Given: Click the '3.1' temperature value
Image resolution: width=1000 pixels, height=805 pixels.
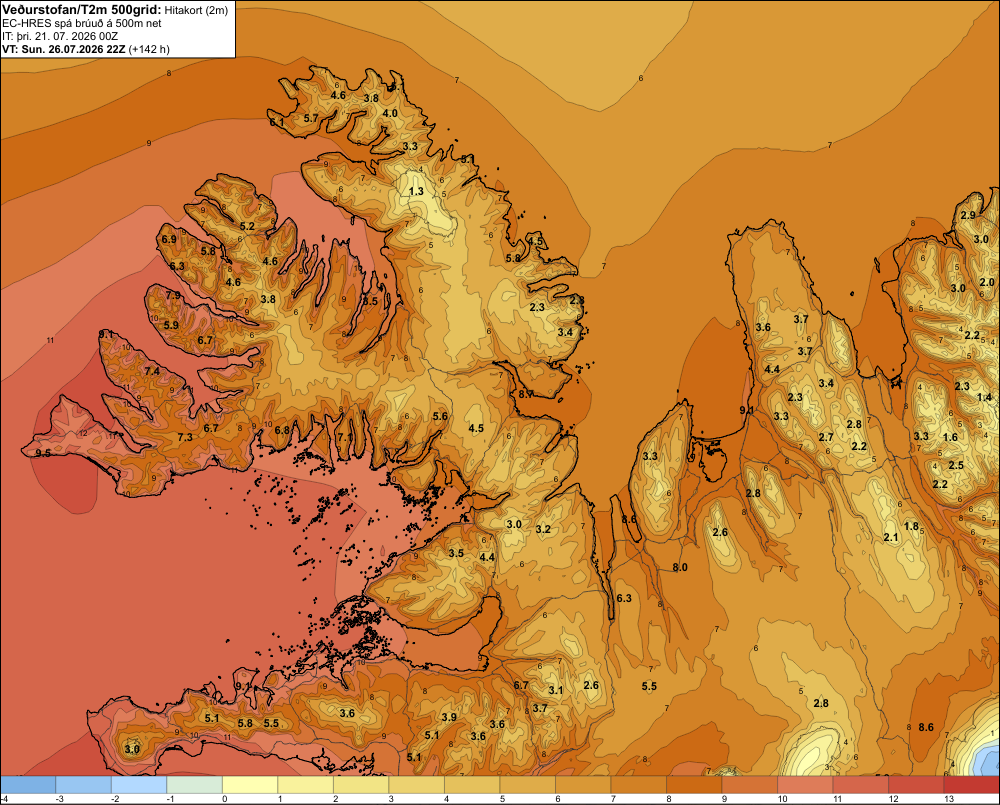Looking at the screenshot, I should [556, 690].
